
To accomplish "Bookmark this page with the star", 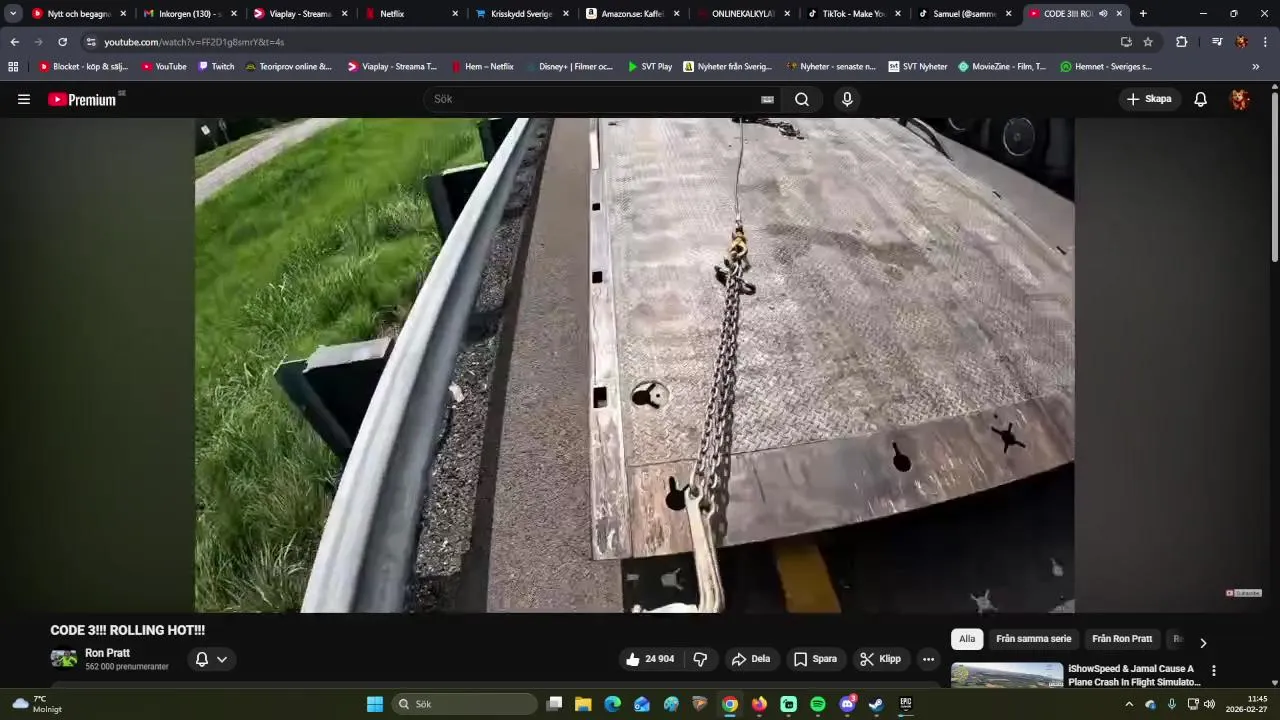I will [1148, 42].
